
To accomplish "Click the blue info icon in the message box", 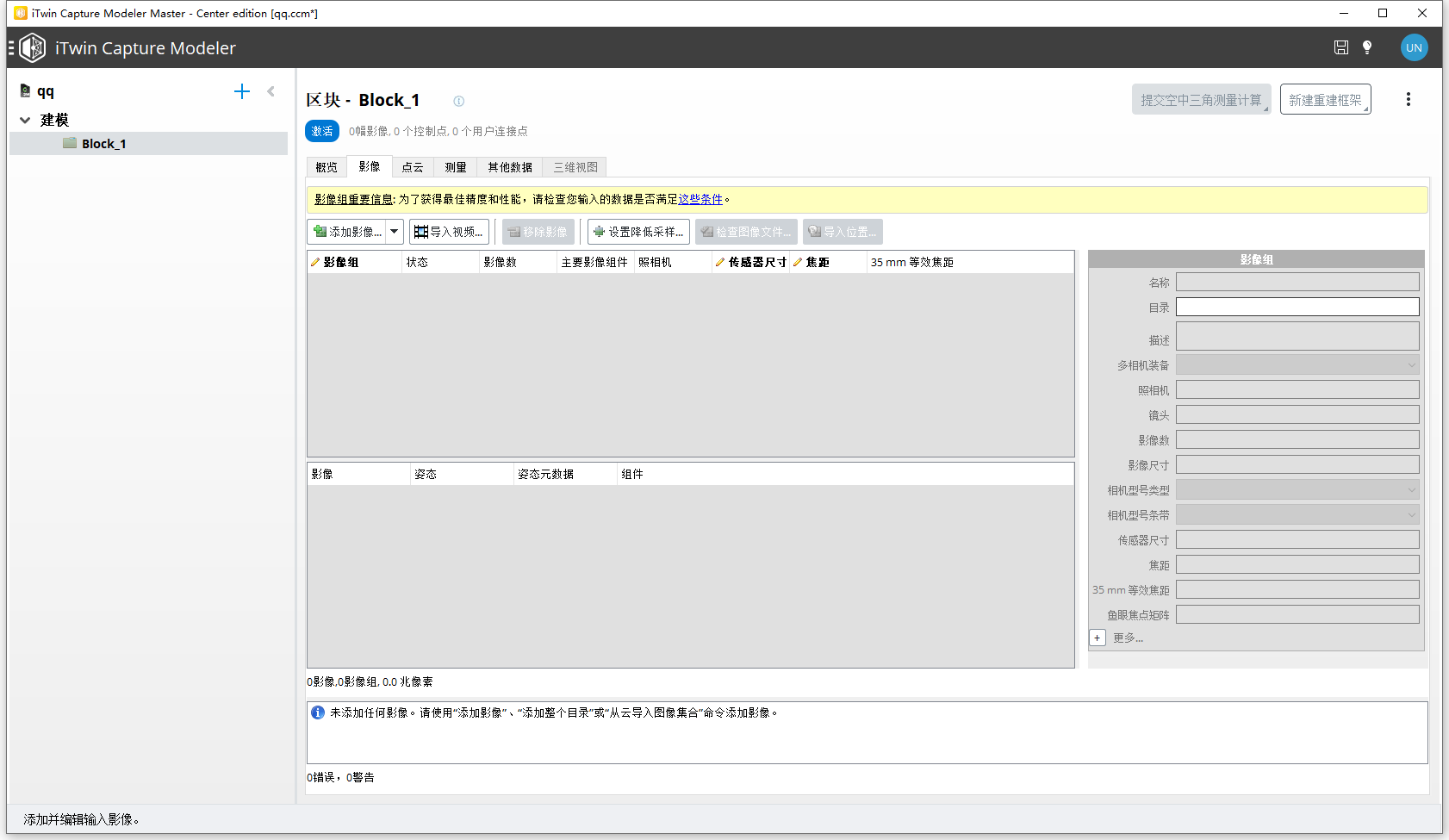I will 318,712.
